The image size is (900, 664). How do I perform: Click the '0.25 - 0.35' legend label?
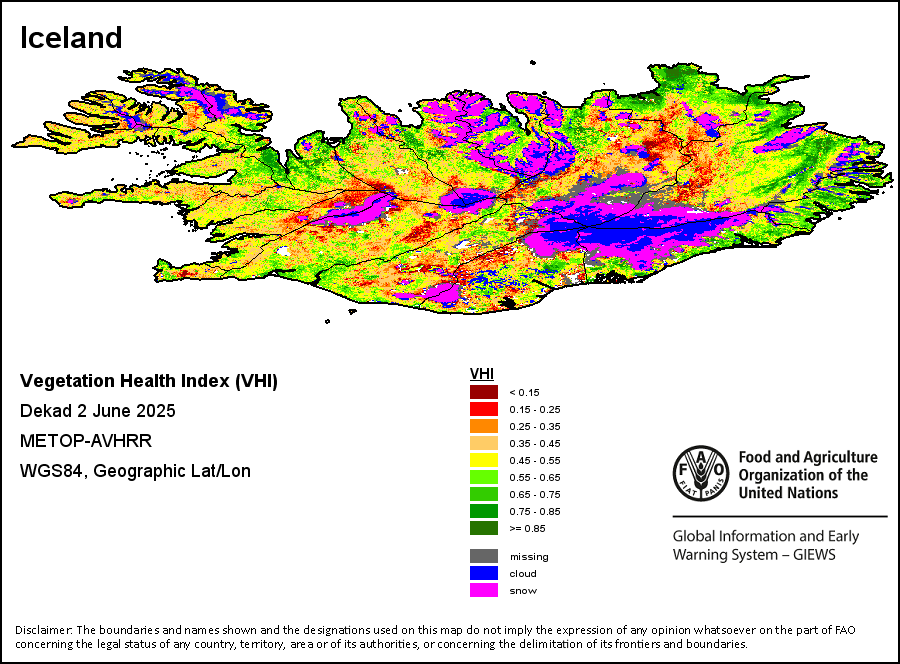[534, 426]
